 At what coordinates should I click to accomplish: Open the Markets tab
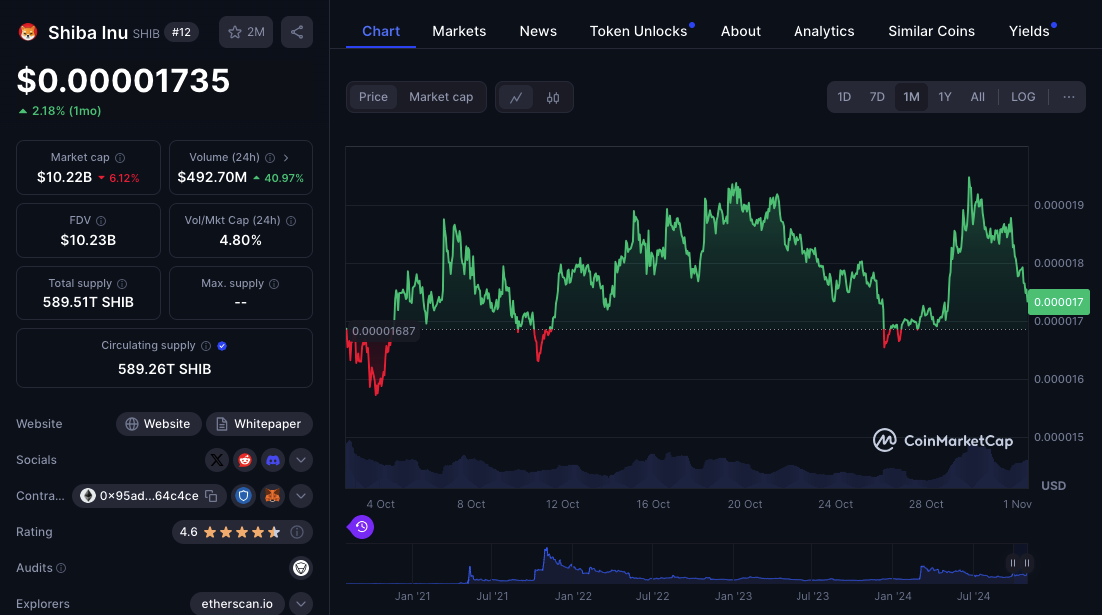click(x=459, y=32)
